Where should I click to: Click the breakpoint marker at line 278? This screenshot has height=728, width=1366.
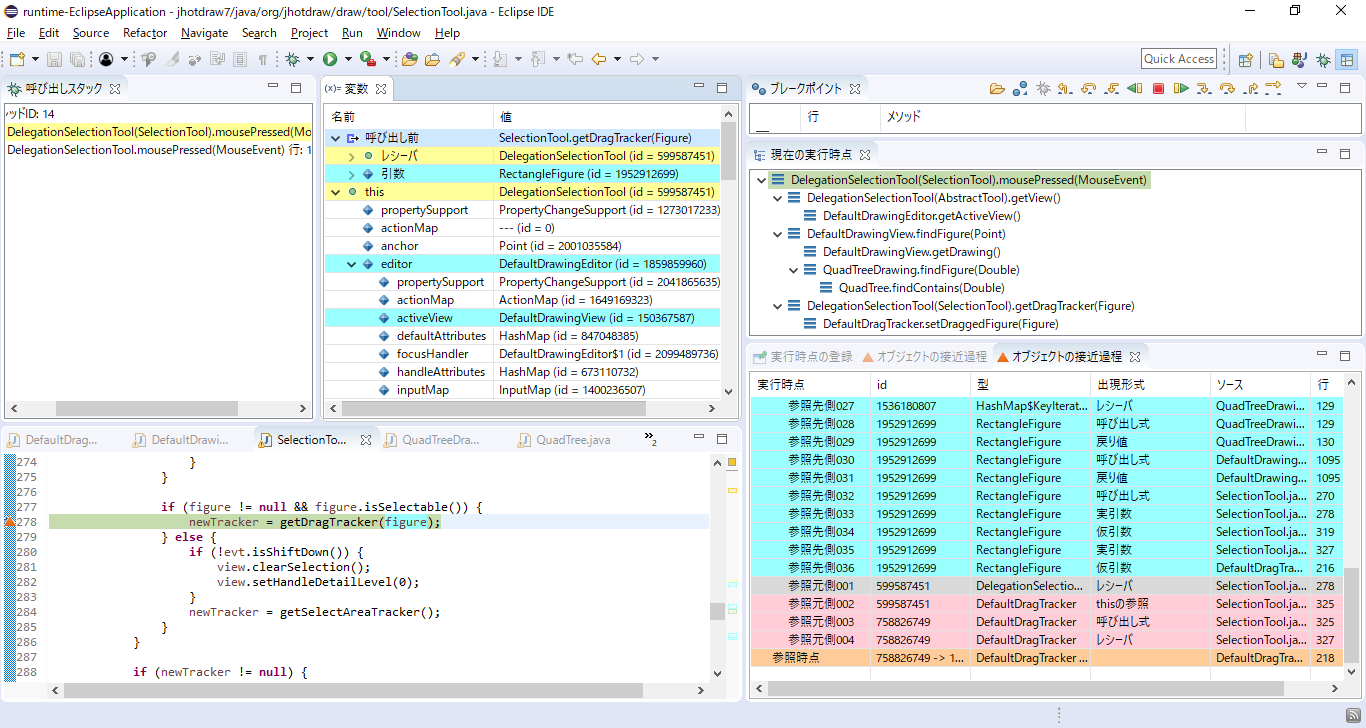(10, 522)
